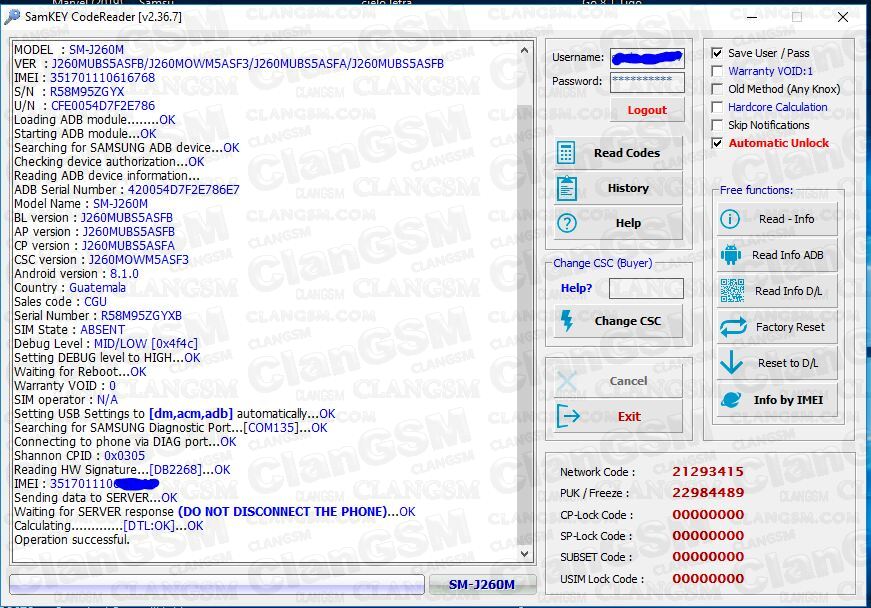Click the SamKEY key icon in title bar
The height and width of the screenshot is (608, 871).
[12, 17]
